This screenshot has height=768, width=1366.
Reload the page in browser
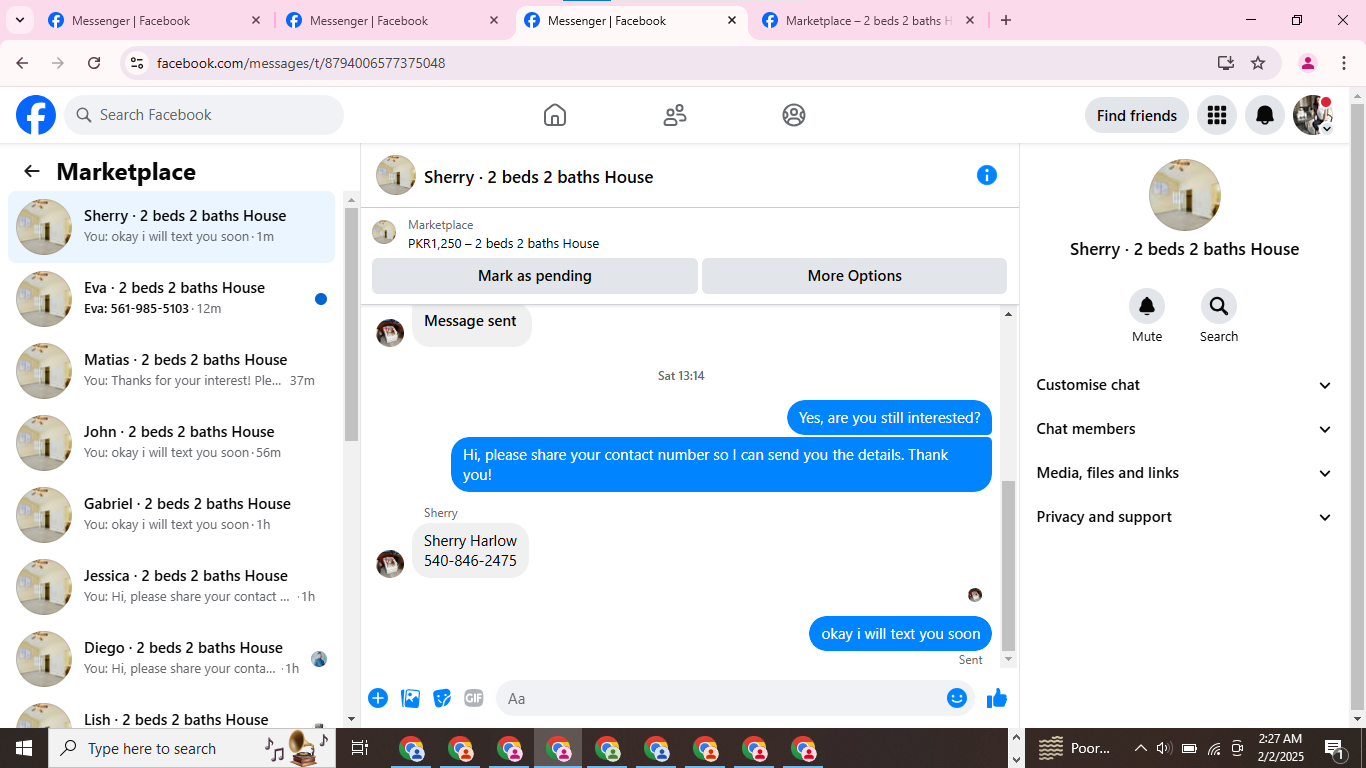click(94, 63)
